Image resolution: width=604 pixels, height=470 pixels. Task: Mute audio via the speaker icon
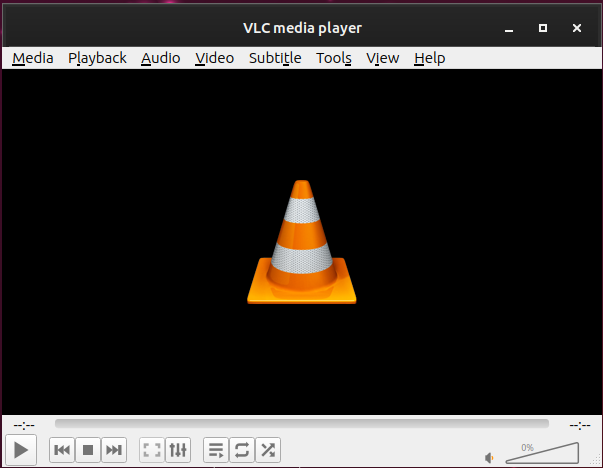pyautogui.click(x=489, y=458)
